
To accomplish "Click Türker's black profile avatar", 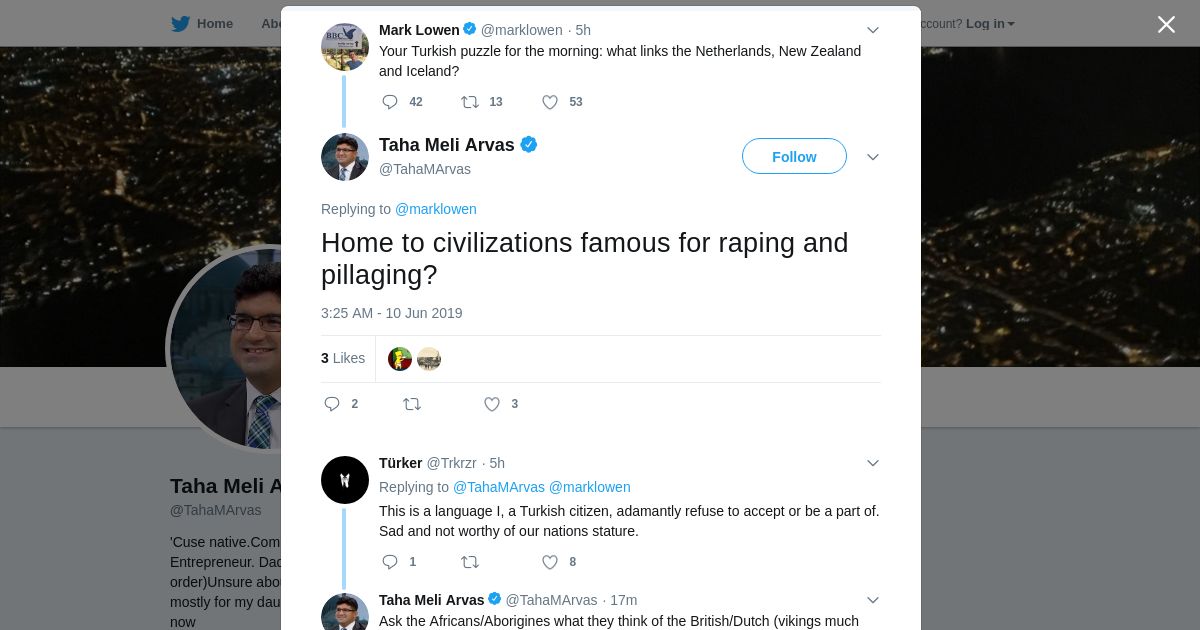I will tap(345, 480).
